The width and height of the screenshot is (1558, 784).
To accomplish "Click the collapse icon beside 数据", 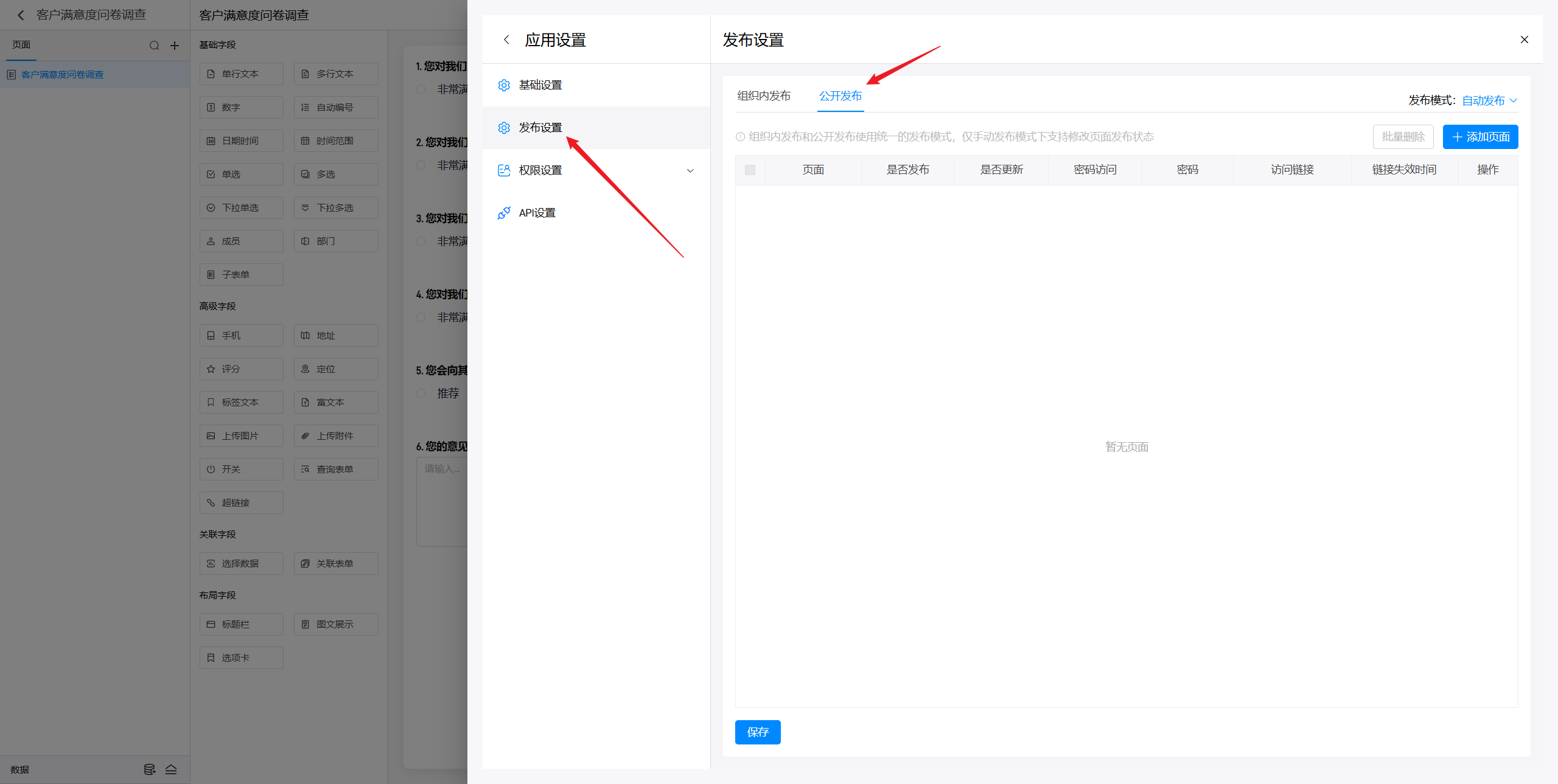I will [x=171, y=769].
